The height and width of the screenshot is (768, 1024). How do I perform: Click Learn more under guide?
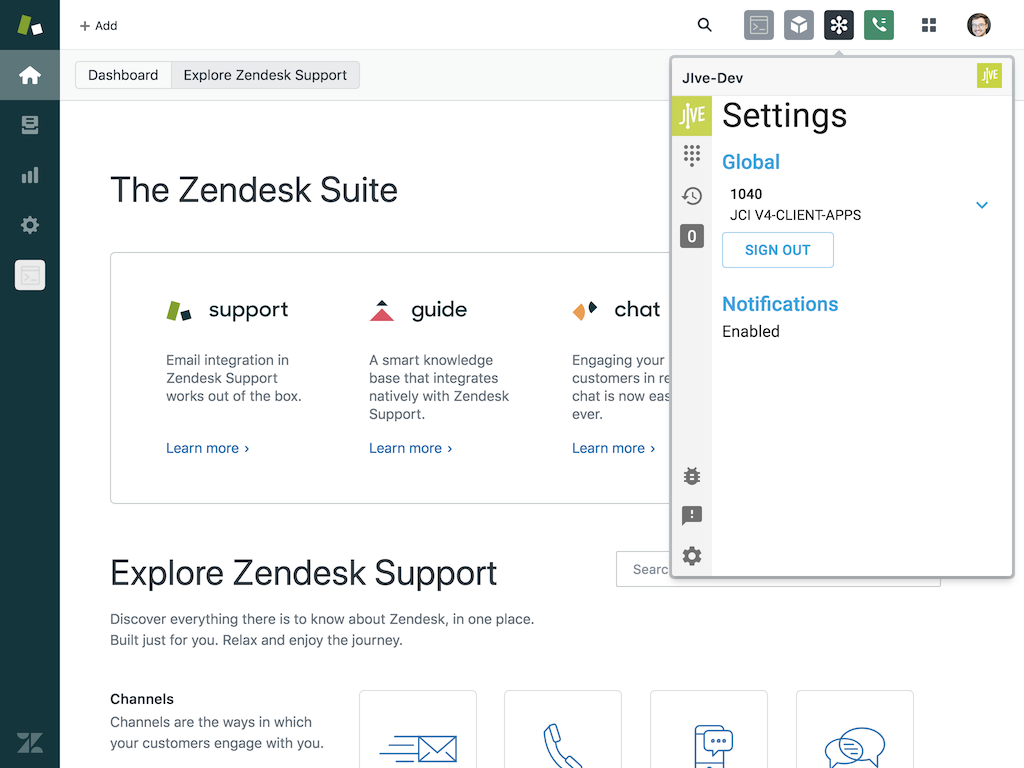[410, 448]
